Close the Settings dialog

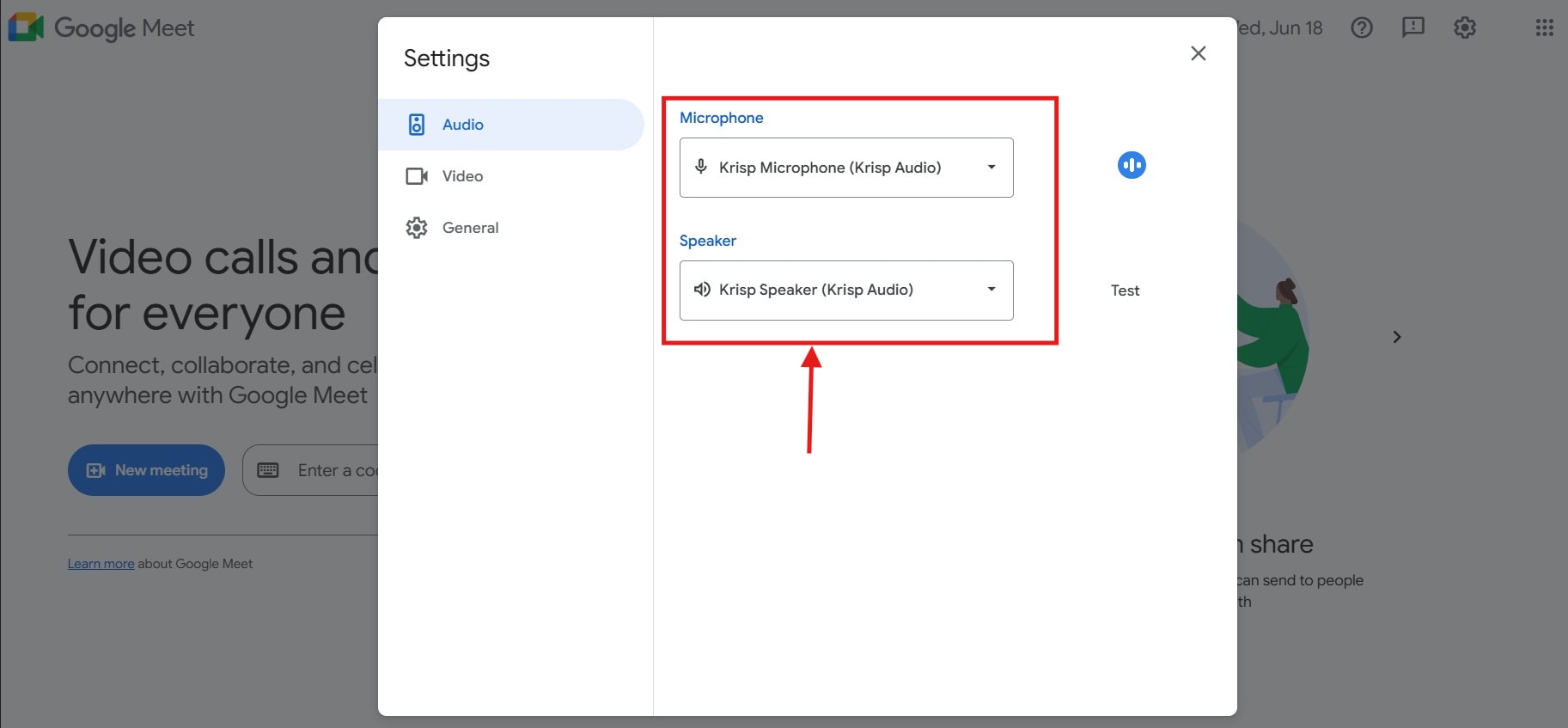pos(1199,53)
